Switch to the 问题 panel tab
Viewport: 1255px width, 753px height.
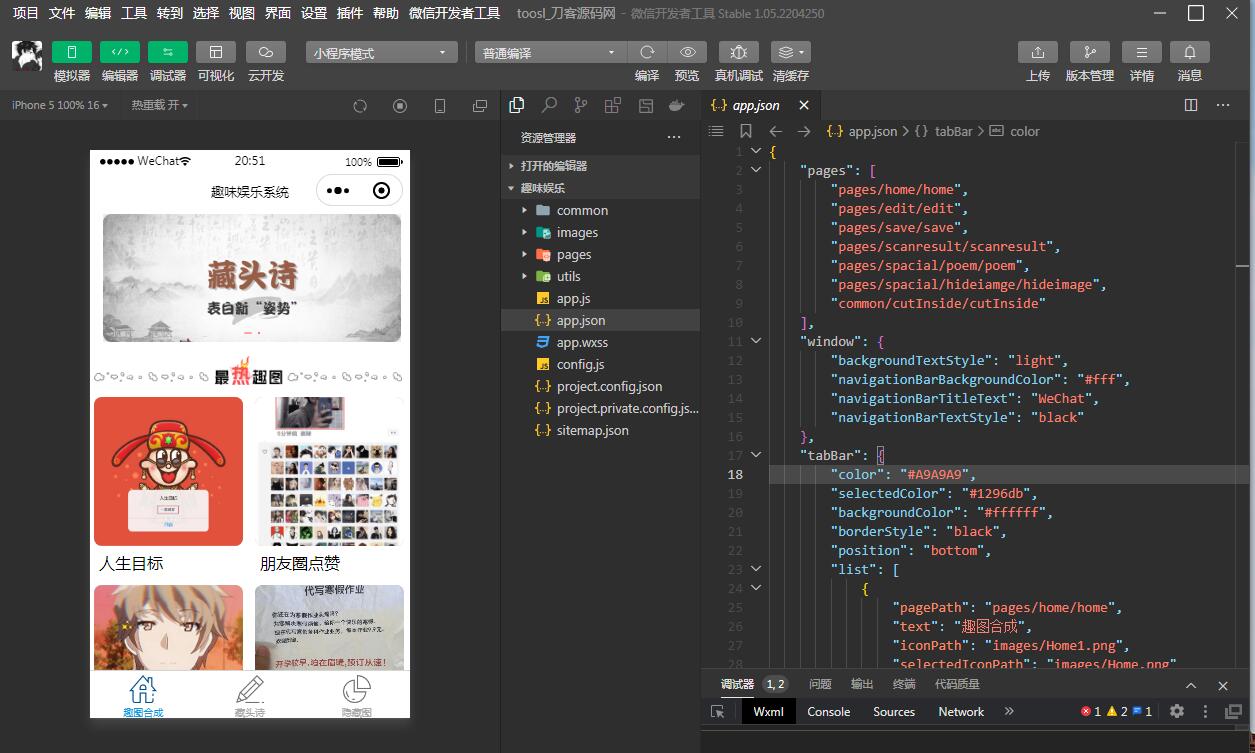coord(820,684)
